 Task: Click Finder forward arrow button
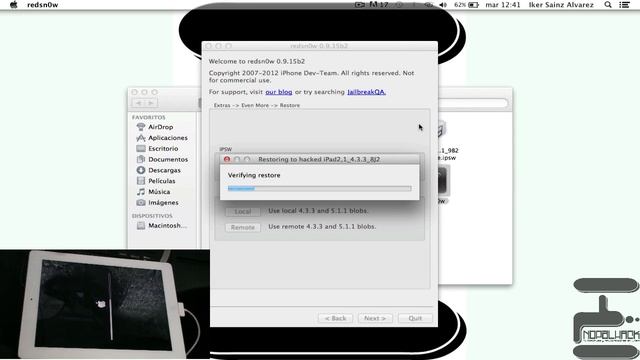coord(151,103)
